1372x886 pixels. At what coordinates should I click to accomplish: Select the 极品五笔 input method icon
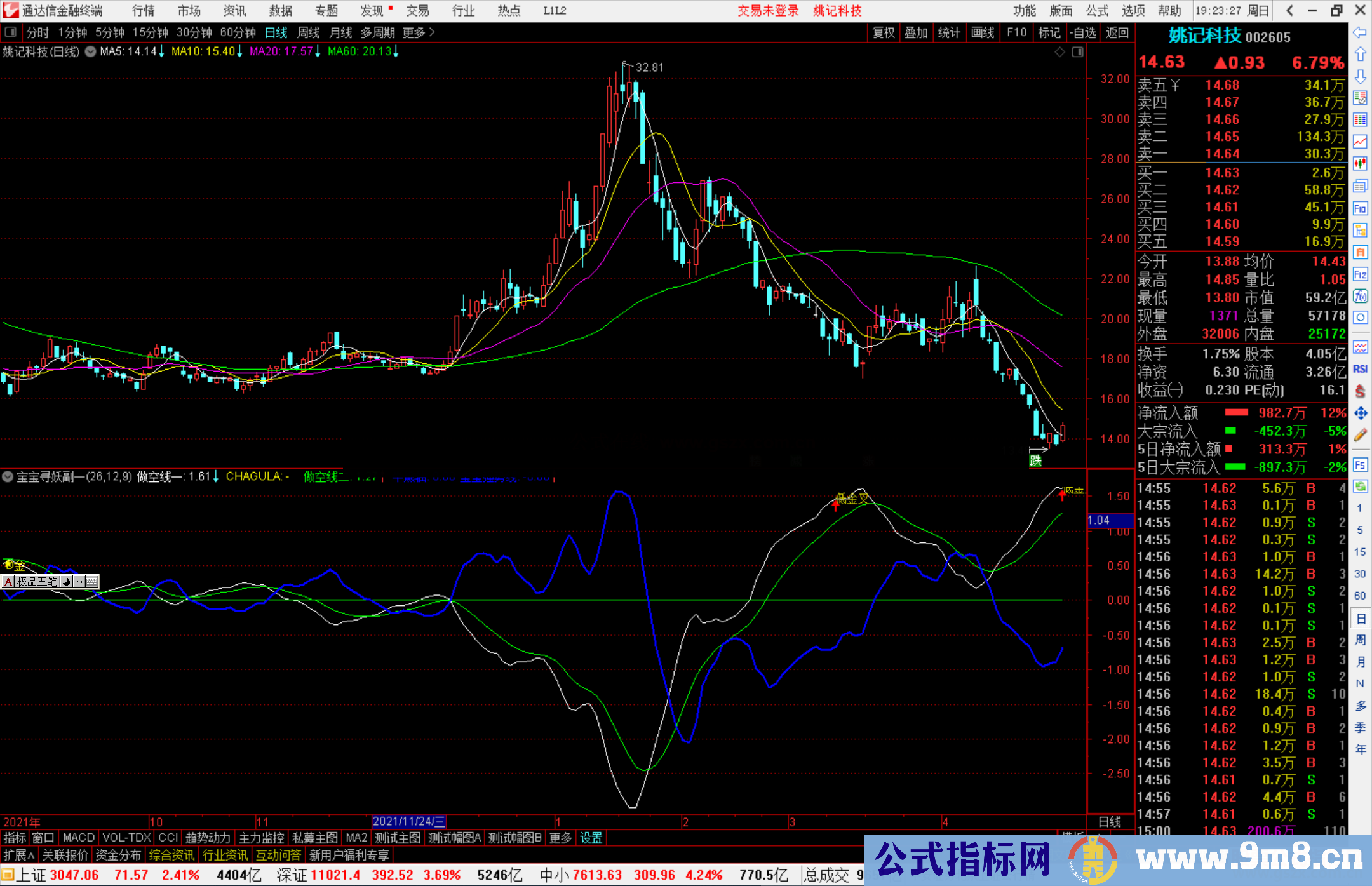tap(36, 582)
